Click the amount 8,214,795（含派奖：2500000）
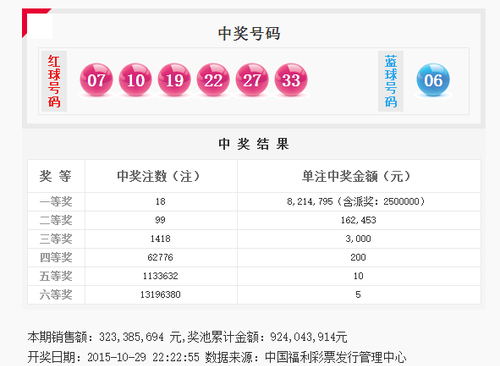 [356, 201]
